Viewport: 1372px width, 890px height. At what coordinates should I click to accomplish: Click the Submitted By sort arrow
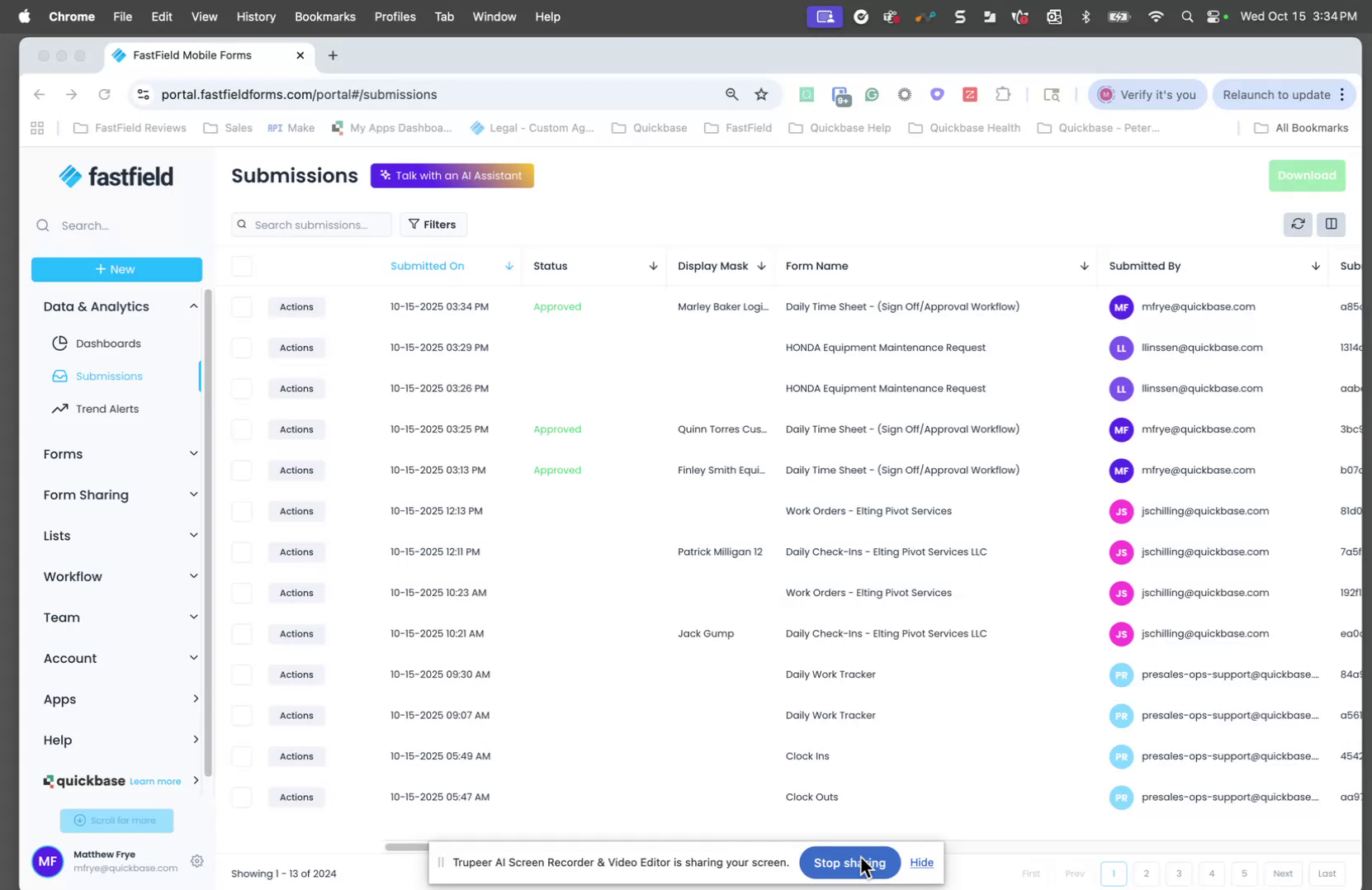(x=1315, y=266)
